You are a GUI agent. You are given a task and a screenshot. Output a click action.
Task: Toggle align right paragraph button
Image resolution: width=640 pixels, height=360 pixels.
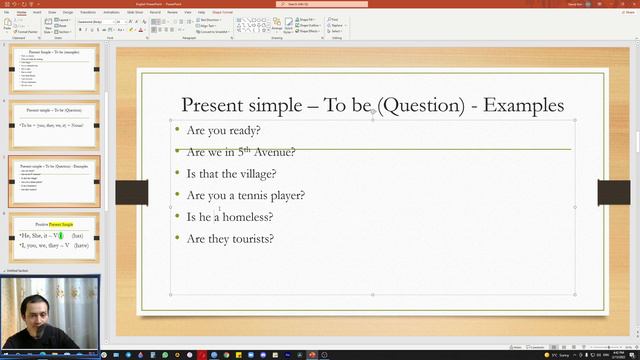click(x=166, y=30)
